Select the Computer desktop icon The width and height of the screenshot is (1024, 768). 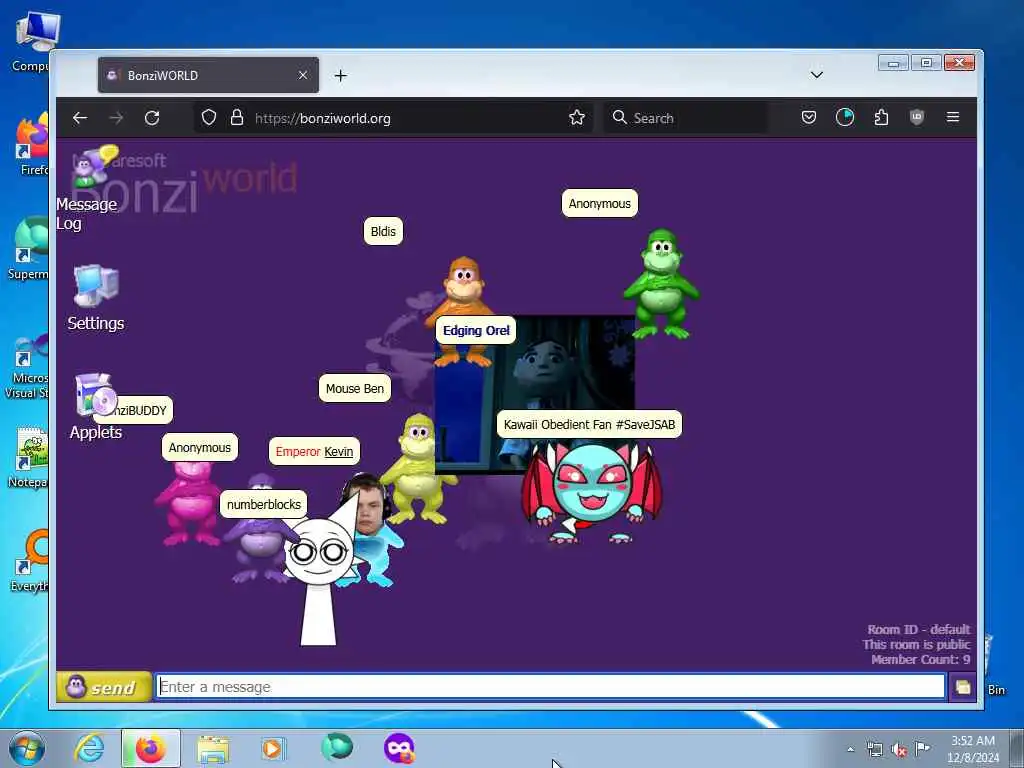click(31, 41)
